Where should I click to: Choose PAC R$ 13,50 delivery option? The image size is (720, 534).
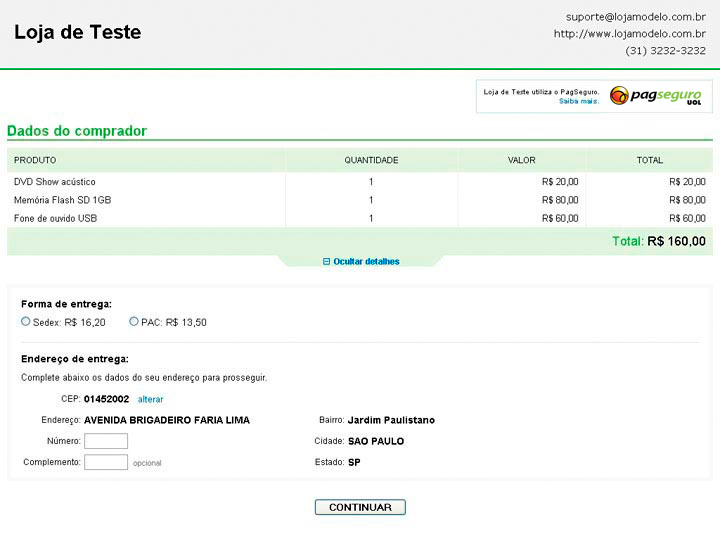pyautogui.click(x=134, y=322)
